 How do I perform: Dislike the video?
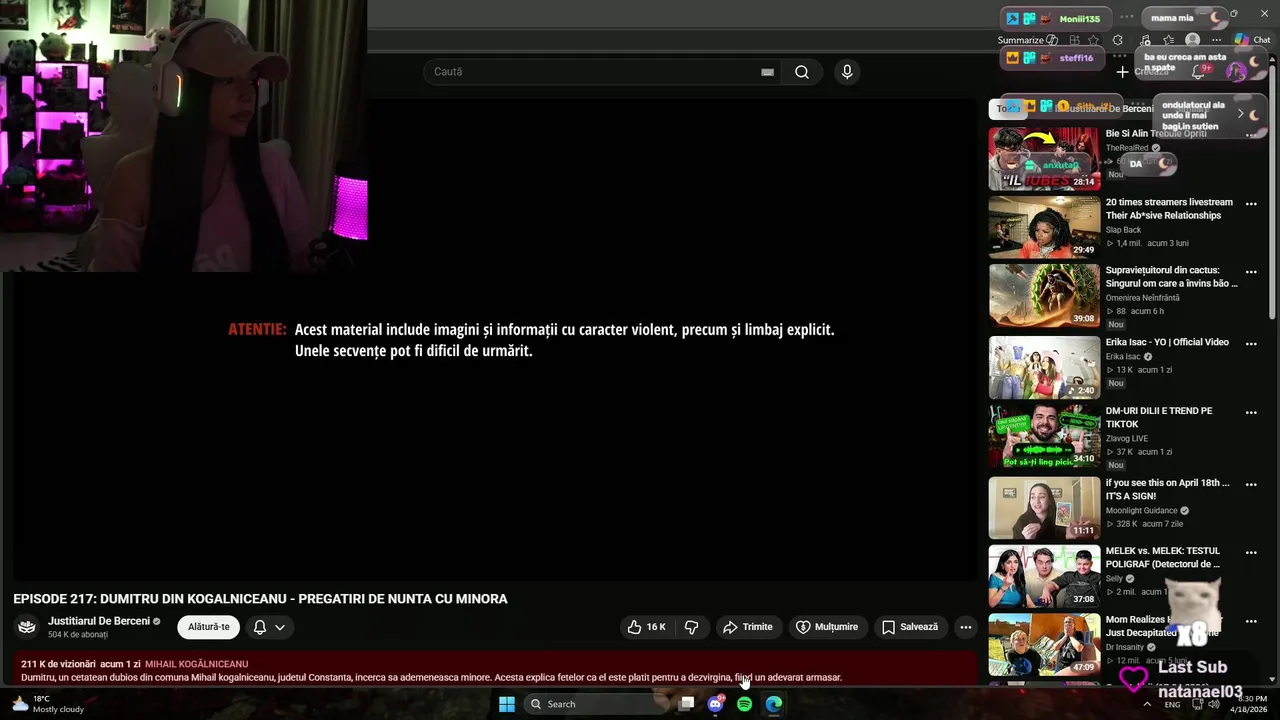(x=691, y=627)
